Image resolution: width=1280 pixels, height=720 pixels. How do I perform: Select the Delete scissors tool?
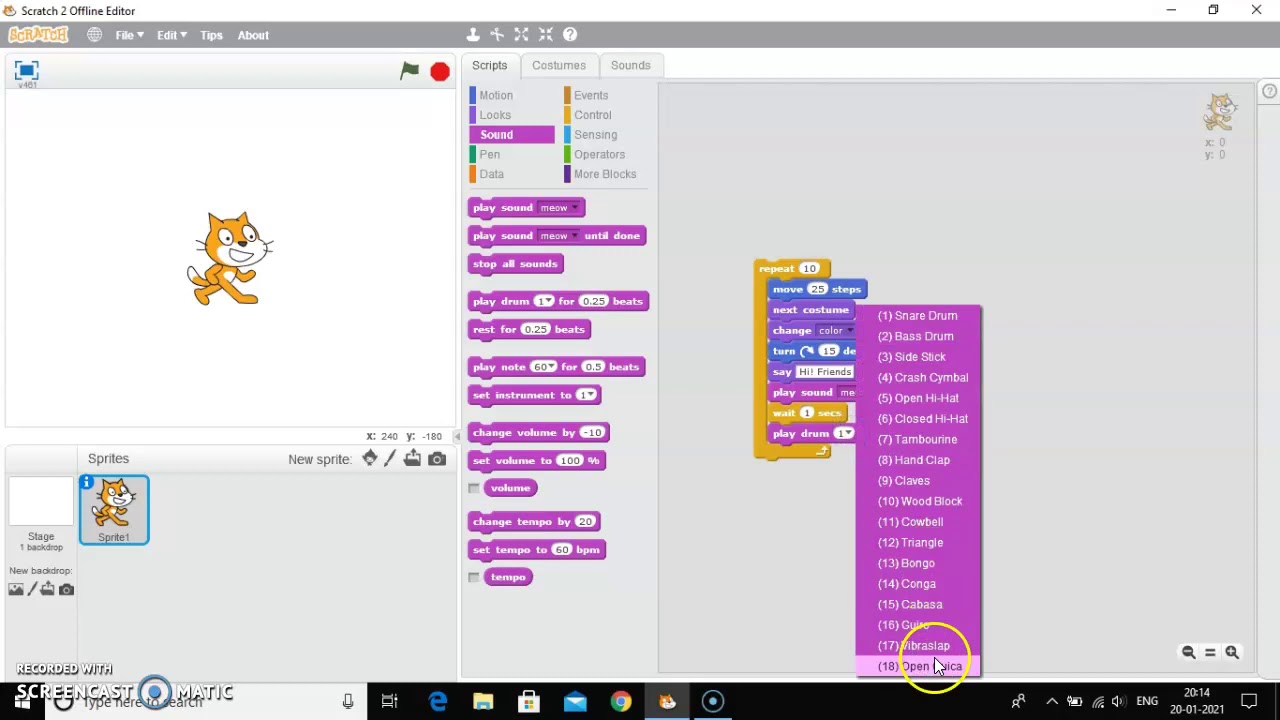[x=497, y=35]
